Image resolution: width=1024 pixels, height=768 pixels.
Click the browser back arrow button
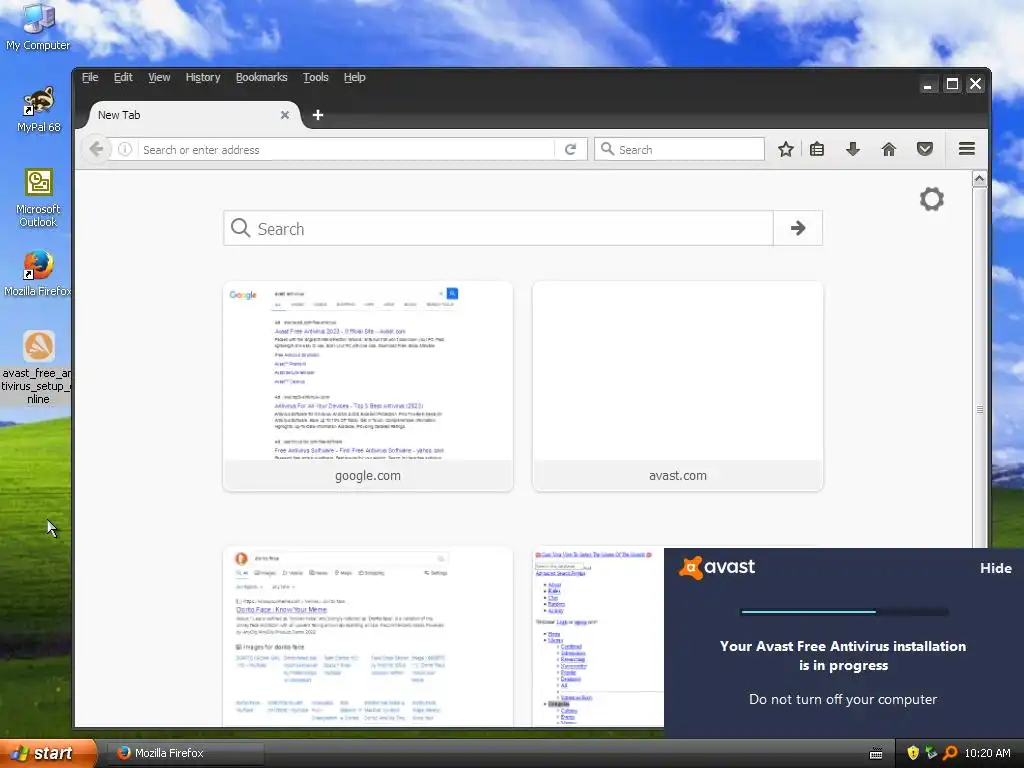pyautogui.click(x=96, y=150)
